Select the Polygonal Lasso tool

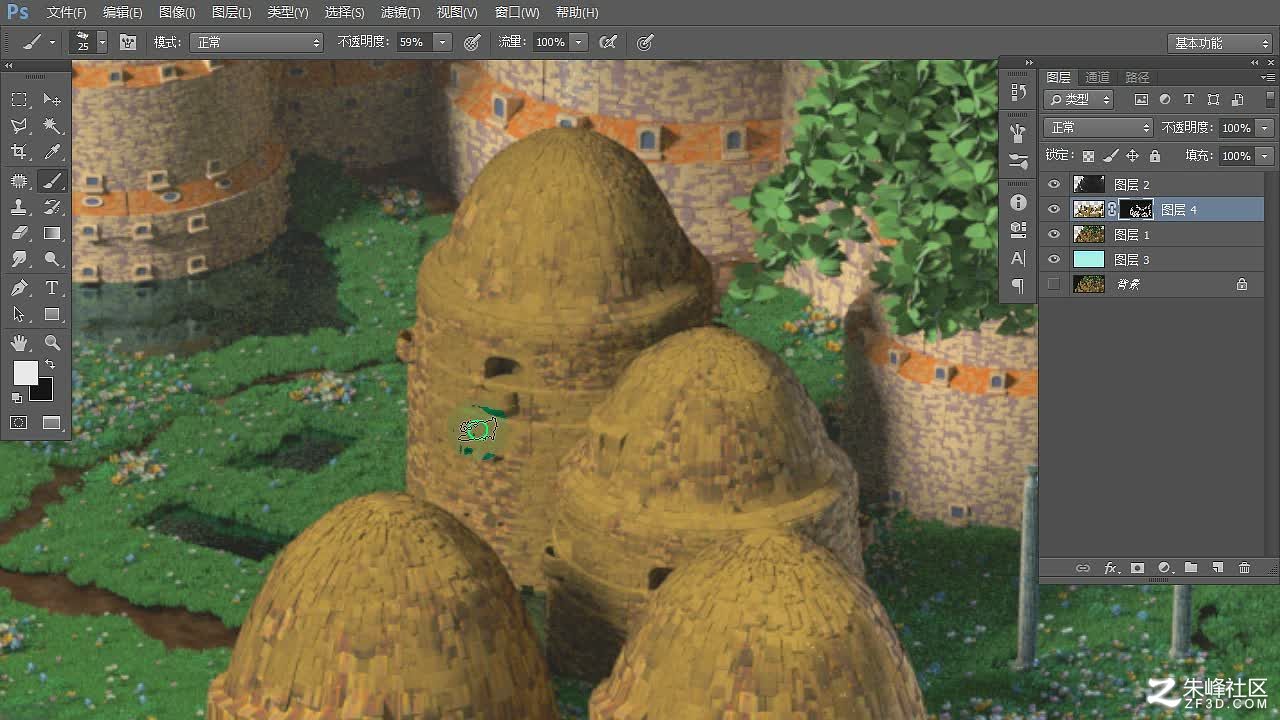[x=19, y=126]
